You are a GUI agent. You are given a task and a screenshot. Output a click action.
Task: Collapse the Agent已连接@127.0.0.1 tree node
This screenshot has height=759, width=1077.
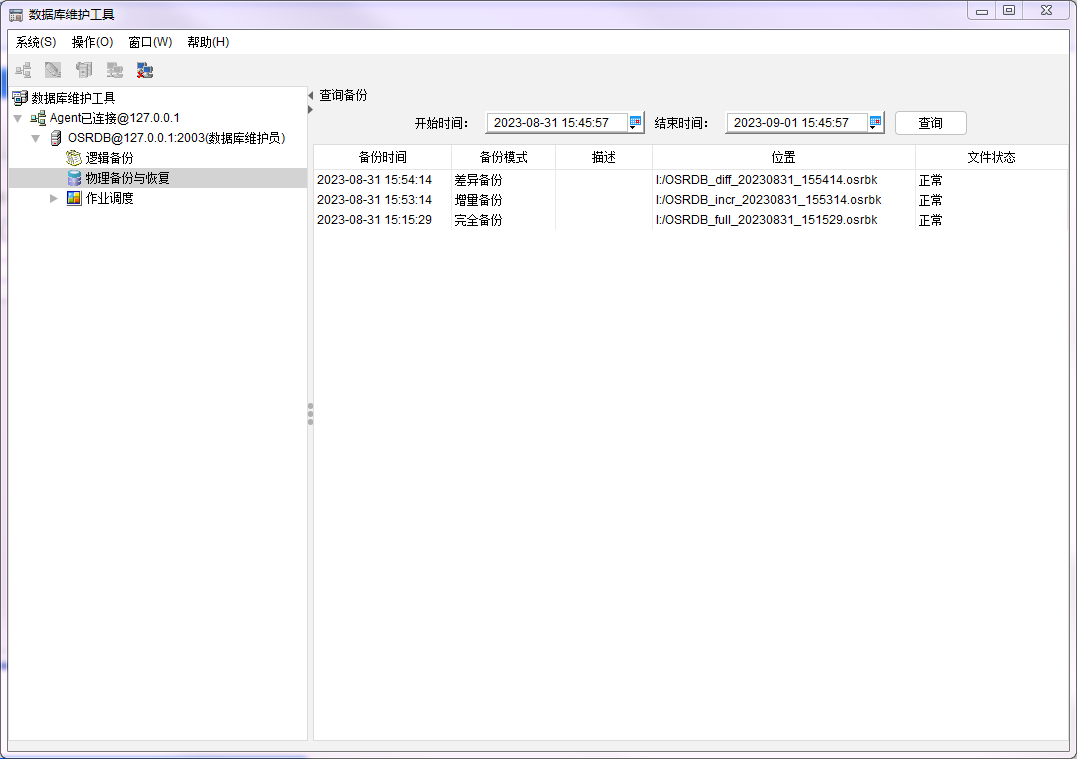click(x=18, y=117)
